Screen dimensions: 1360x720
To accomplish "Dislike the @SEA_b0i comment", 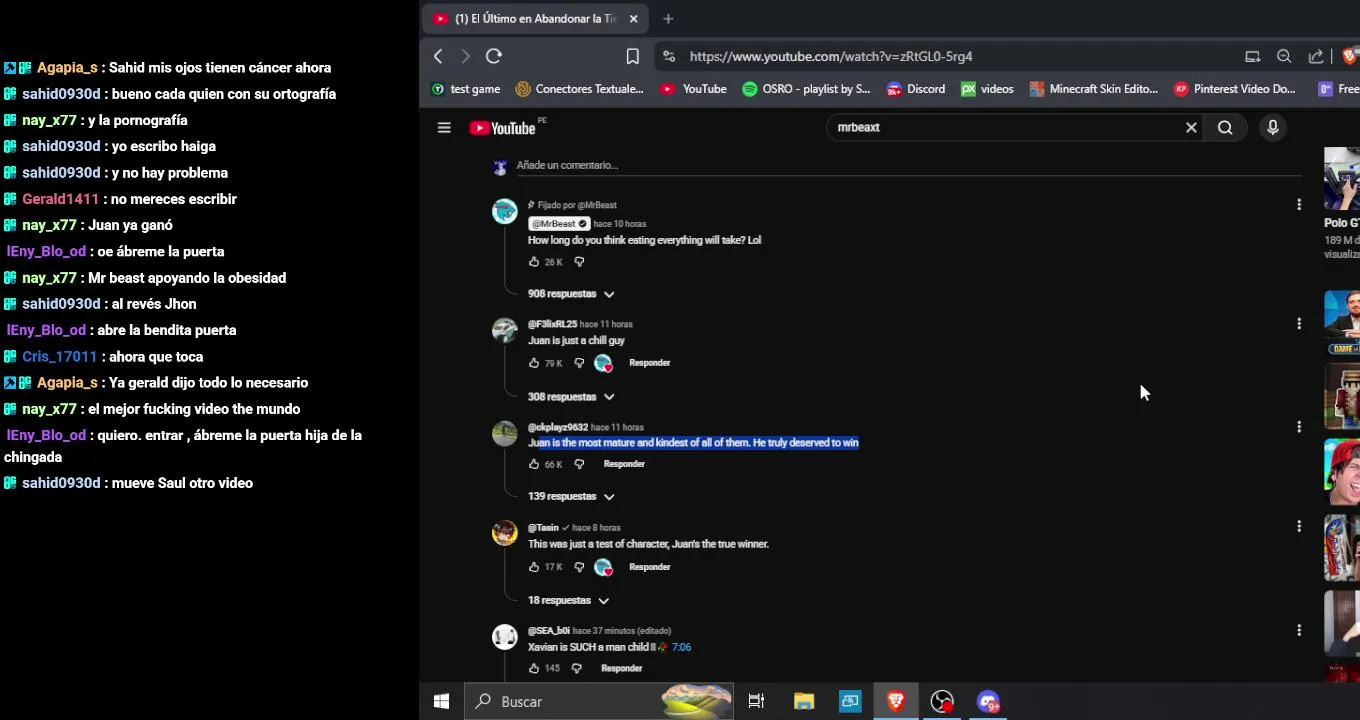I will 577,668.
